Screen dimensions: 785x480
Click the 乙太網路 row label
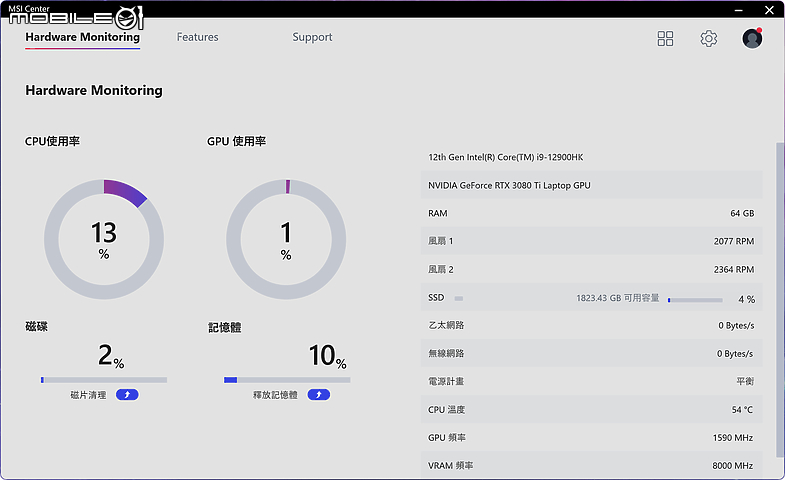446,325
